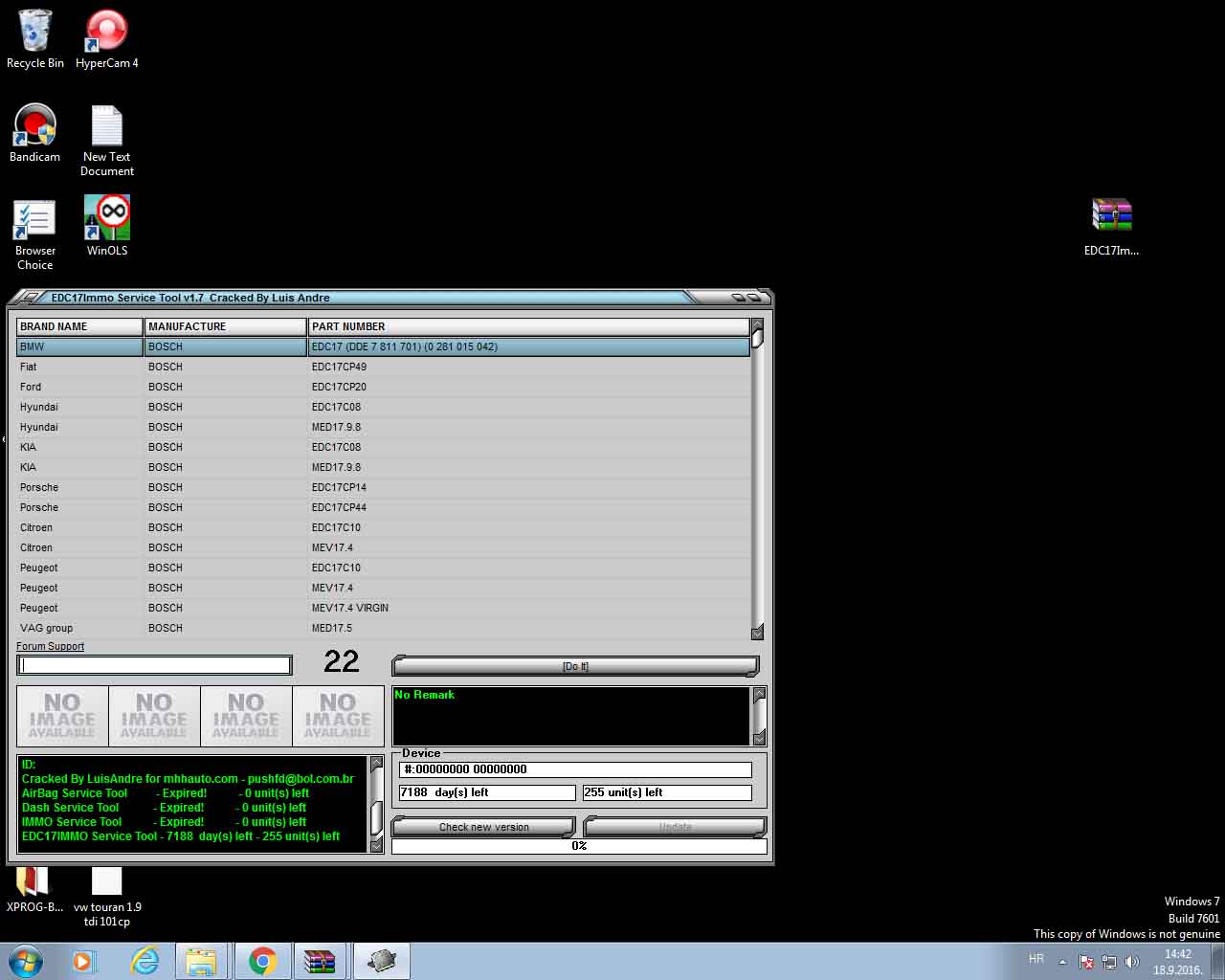This screenshot has height=980, width=1225.
Task: Click the EDC17IMMO Service Tool license line
Action: pos(181,836)
